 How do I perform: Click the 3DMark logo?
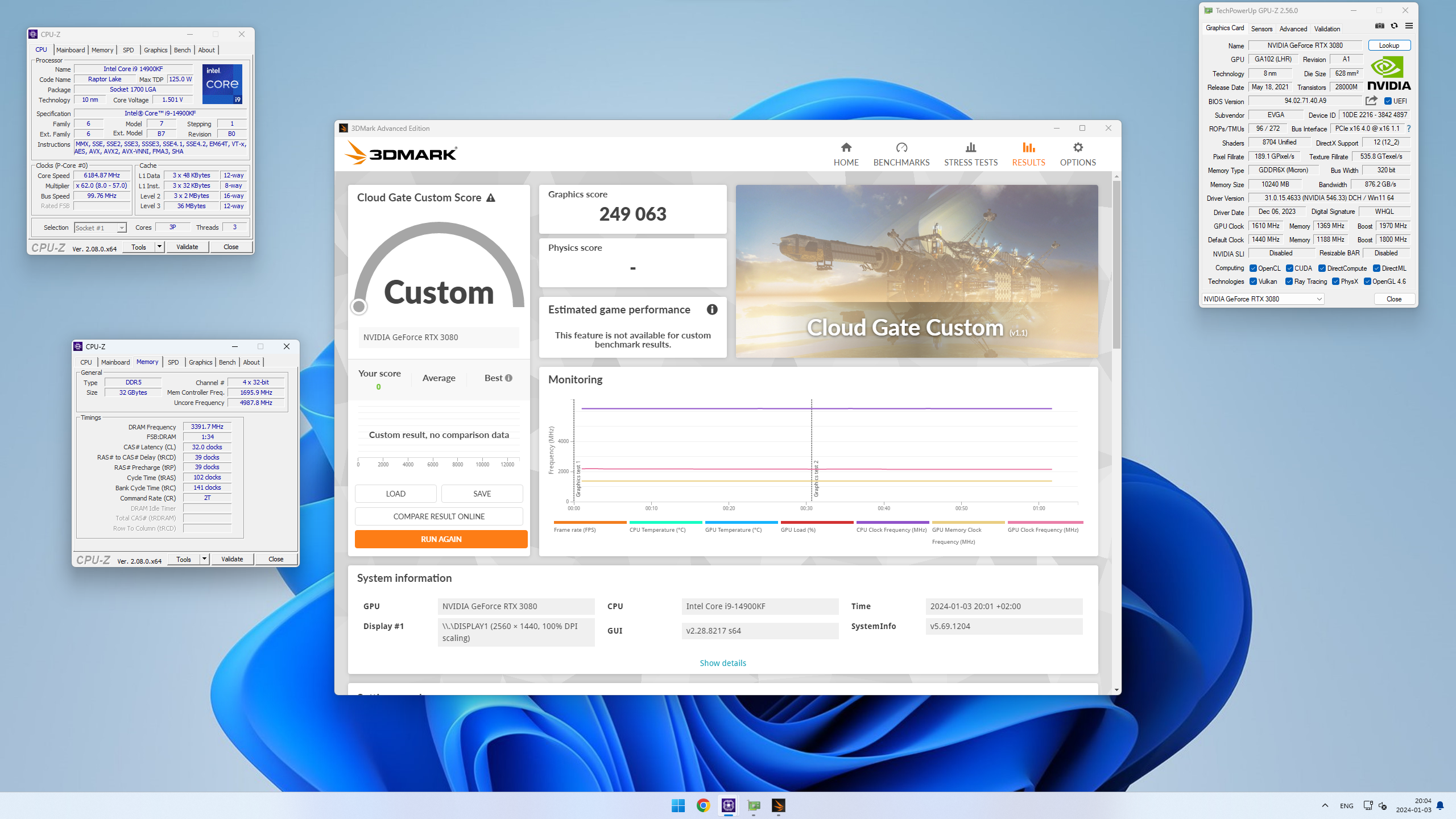coord(400,153)
